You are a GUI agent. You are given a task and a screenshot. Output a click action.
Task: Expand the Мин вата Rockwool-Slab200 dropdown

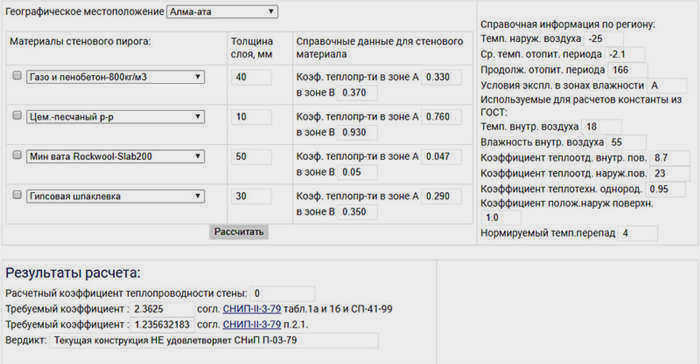116,156
